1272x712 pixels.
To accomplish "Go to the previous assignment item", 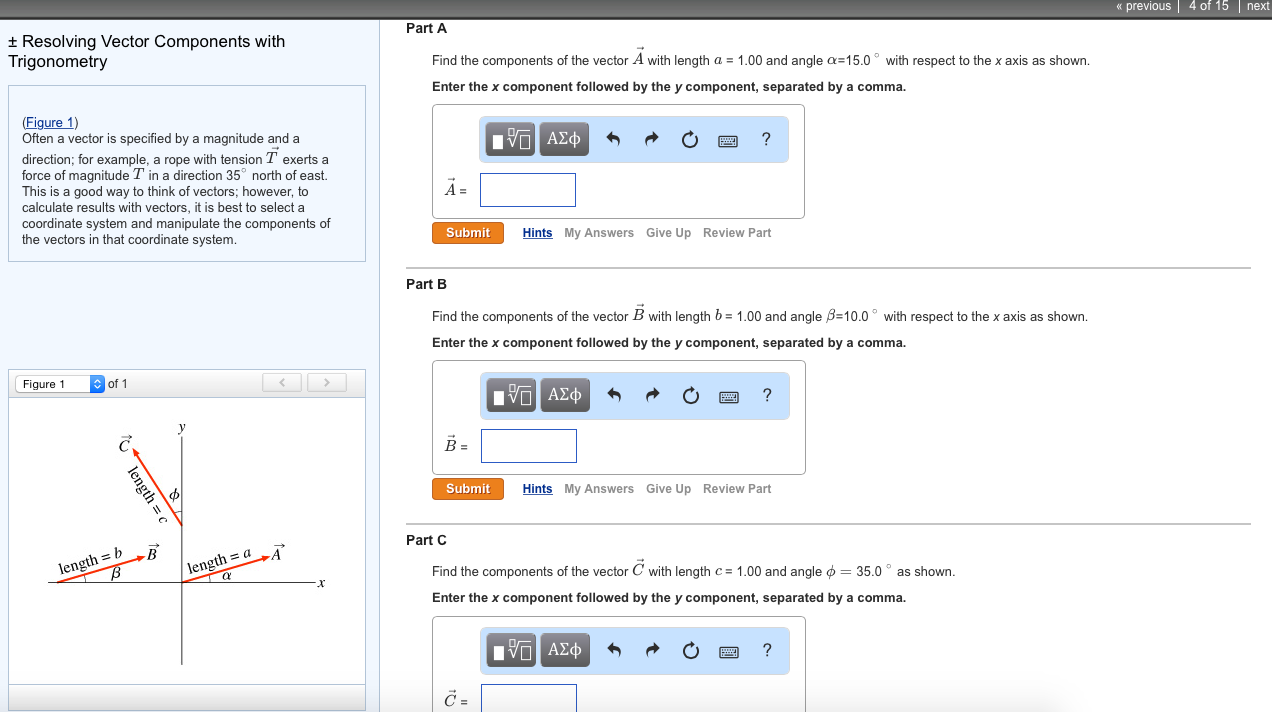I will click(x=1143, y=6).
